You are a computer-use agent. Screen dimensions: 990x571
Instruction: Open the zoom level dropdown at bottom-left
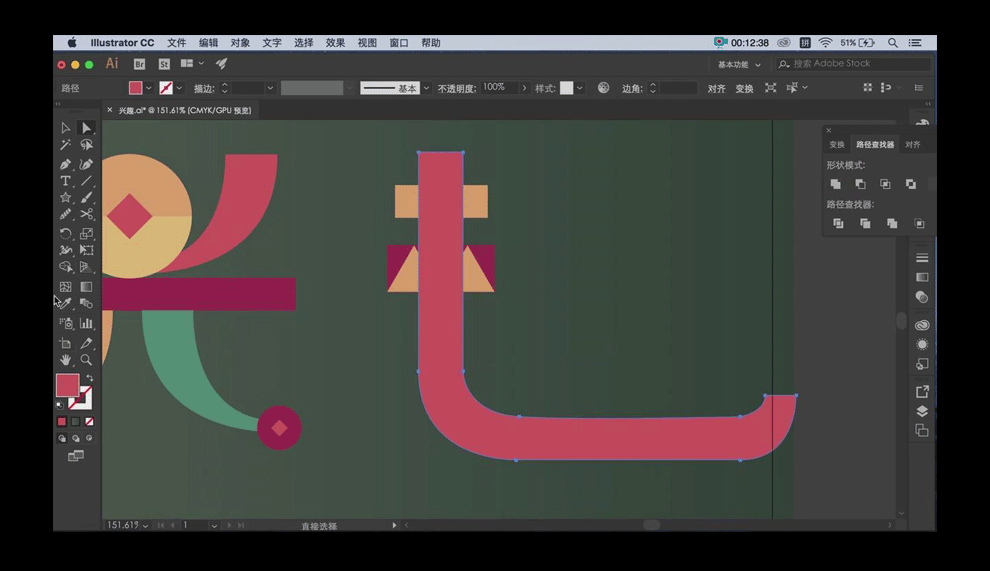pos(146,525)
